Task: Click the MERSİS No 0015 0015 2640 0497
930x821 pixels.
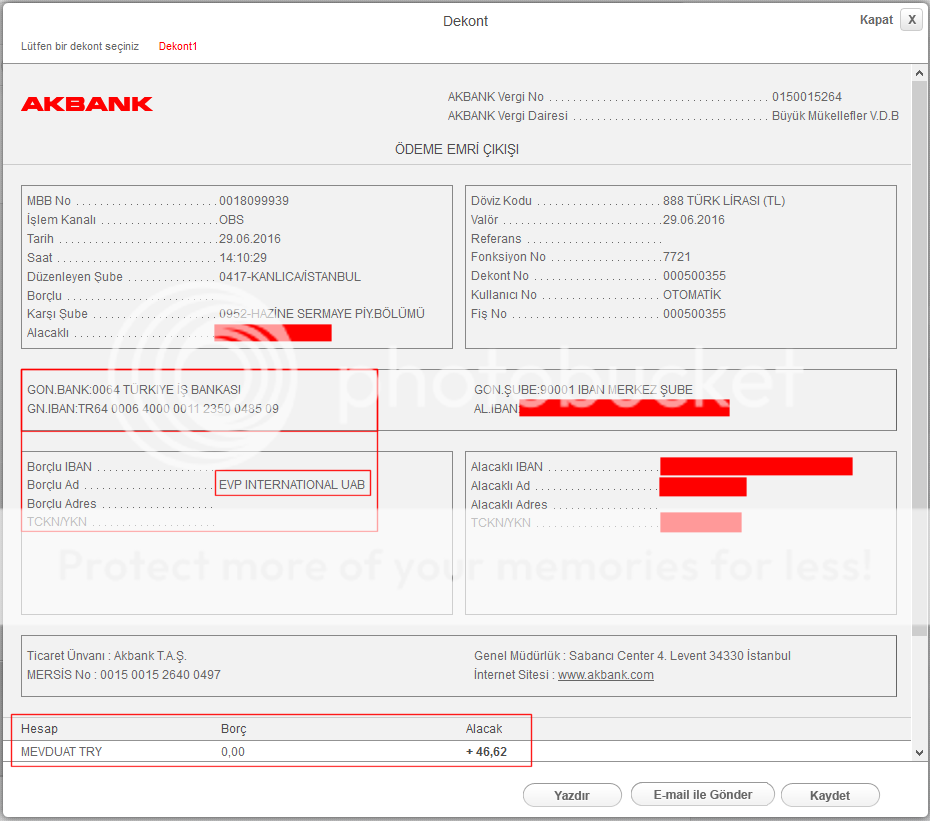Action: 124,674
